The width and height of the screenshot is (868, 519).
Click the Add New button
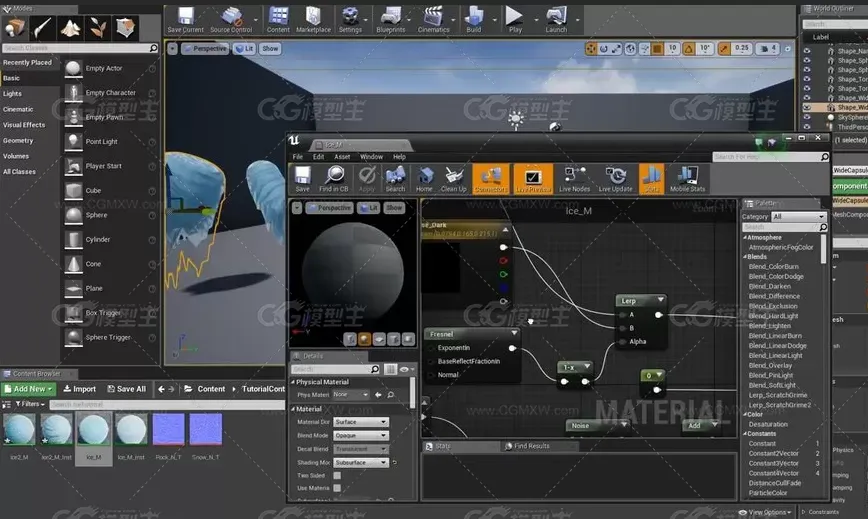click(x=29, y=389)
